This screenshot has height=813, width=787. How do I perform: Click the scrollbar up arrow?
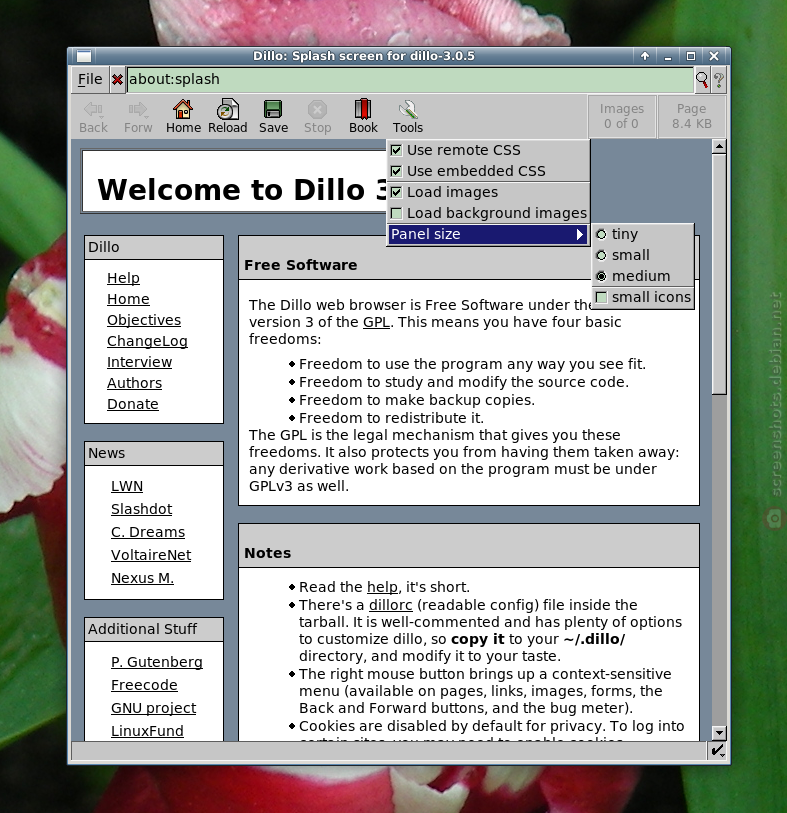point(719,147)
